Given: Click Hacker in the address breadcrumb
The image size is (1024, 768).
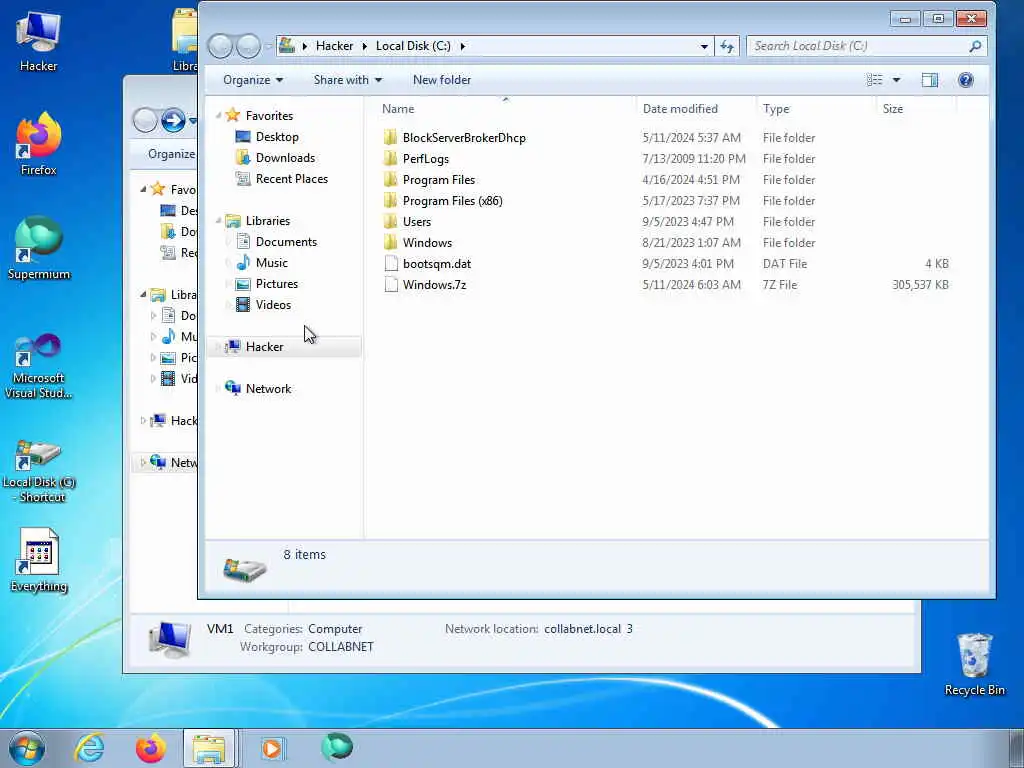Looking at the screenshot, I should click(334, 46).
